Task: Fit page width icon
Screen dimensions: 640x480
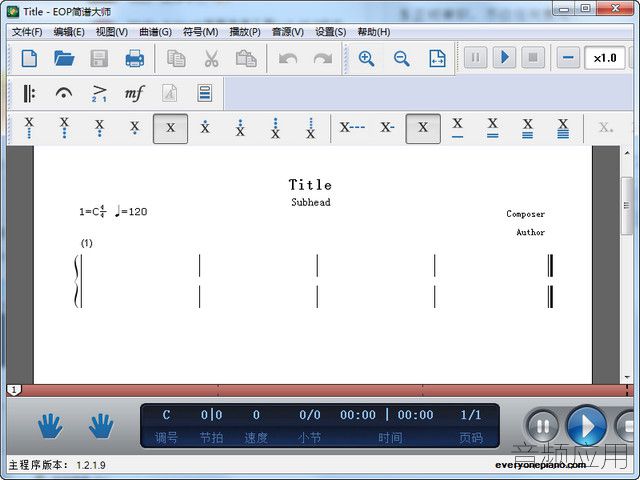Action: tap(437, 58)
